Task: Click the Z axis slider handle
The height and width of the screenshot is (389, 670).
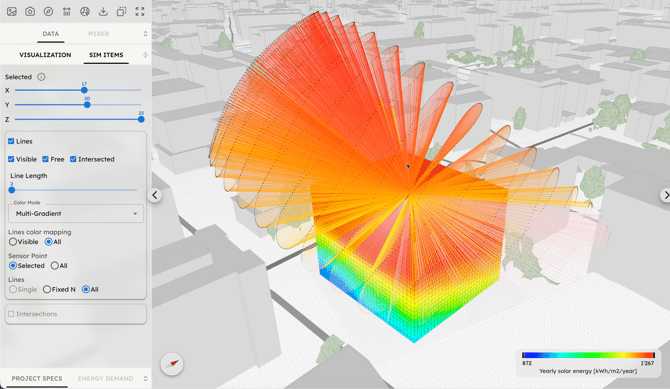Action: point(141,119)
